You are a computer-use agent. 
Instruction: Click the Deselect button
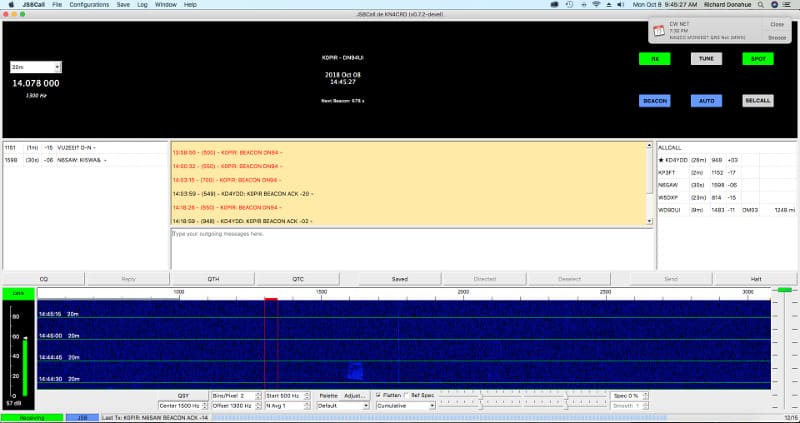point(569,279)
